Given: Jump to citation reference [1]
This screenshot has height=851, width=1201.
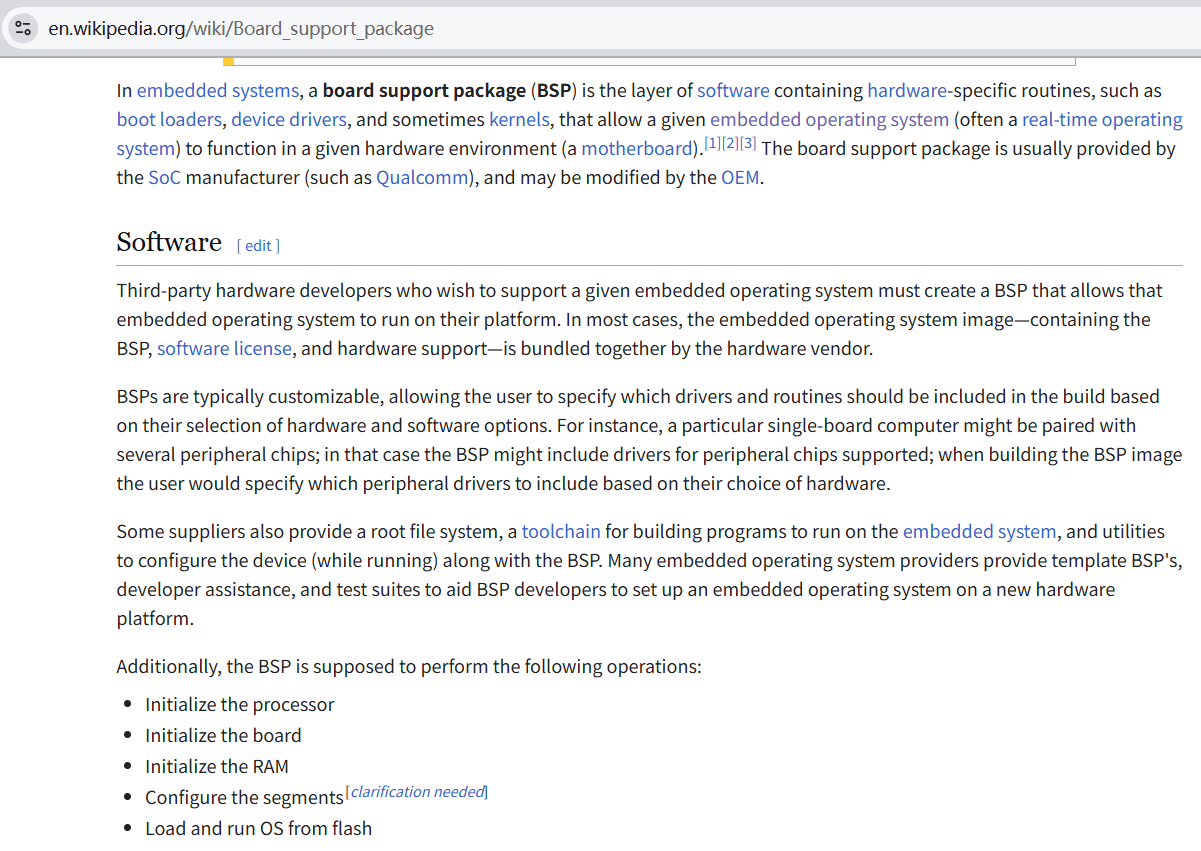Looking at the screenshot, I should pos(712,144).
